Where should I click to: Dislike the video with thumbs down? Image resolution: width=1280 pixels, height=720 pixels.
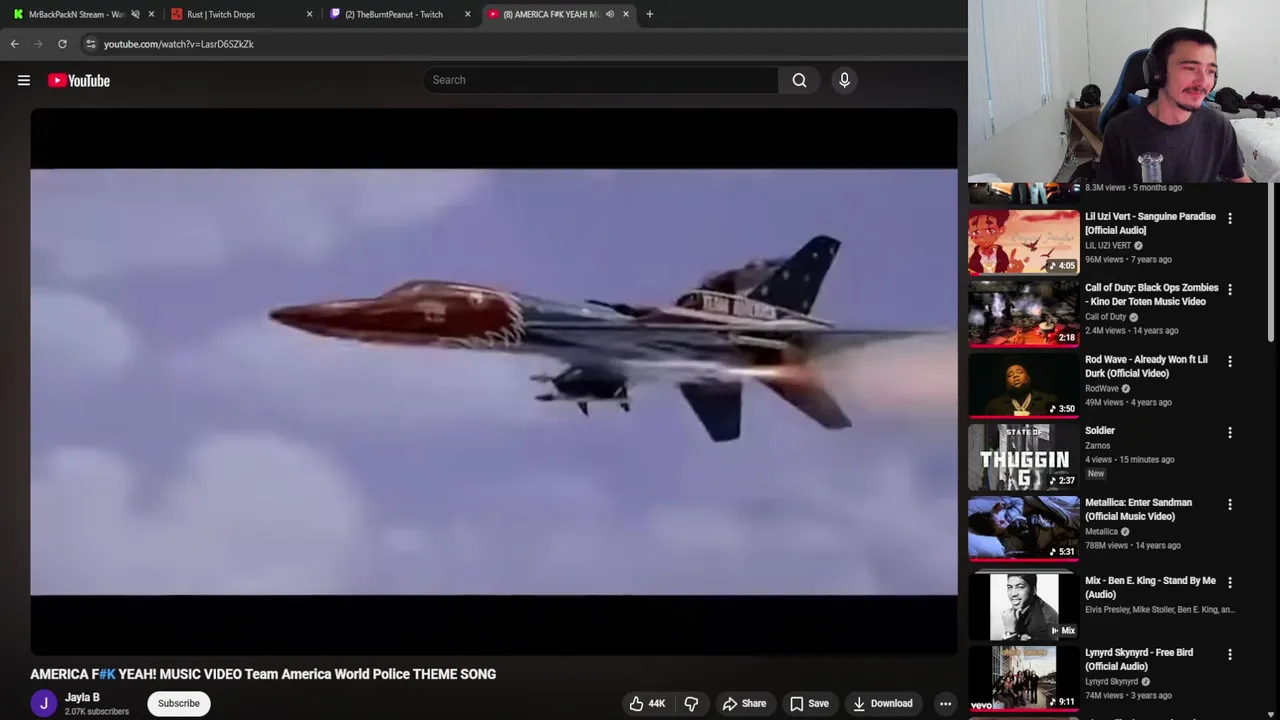[691, 703]
